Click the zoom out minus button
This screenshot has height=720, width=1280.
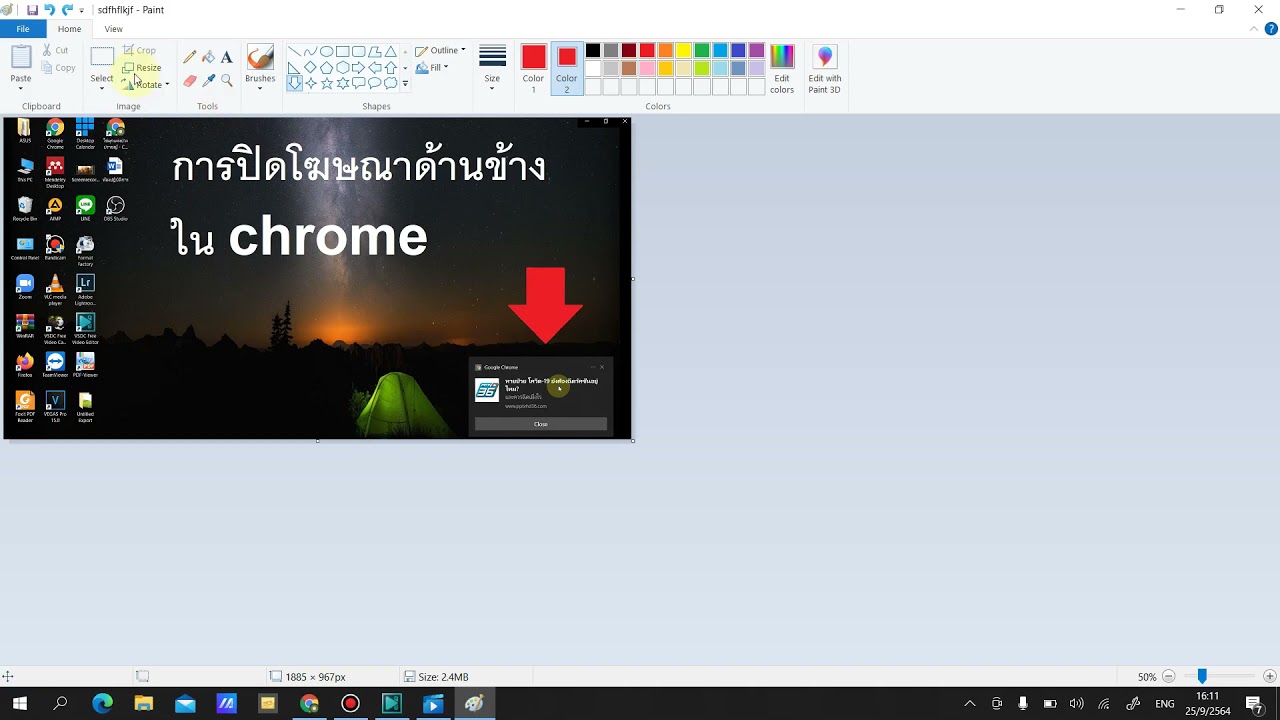[1168, 677]
